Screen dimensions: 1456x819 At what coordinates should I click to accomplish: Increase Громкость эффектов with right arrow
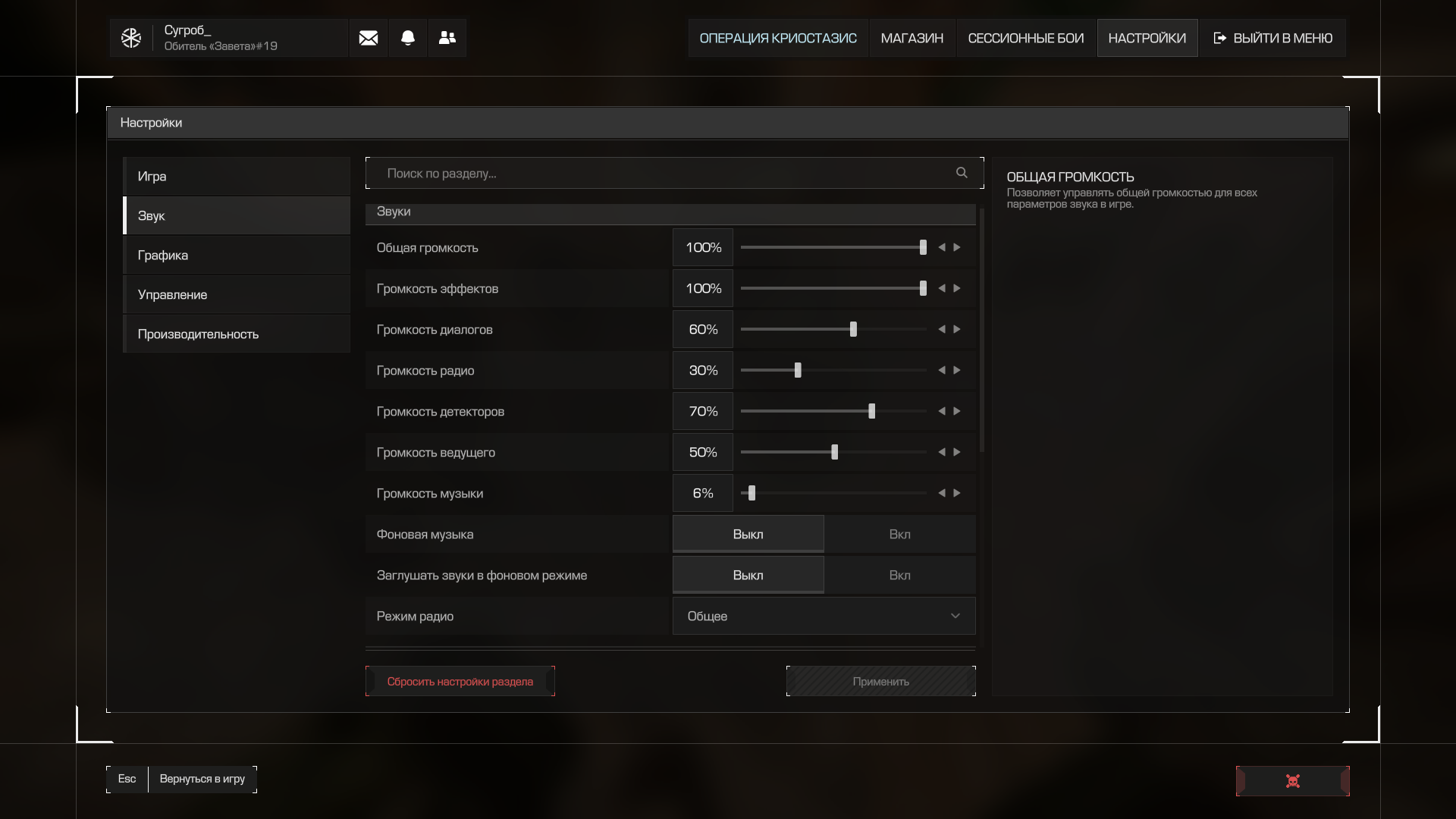957,288
